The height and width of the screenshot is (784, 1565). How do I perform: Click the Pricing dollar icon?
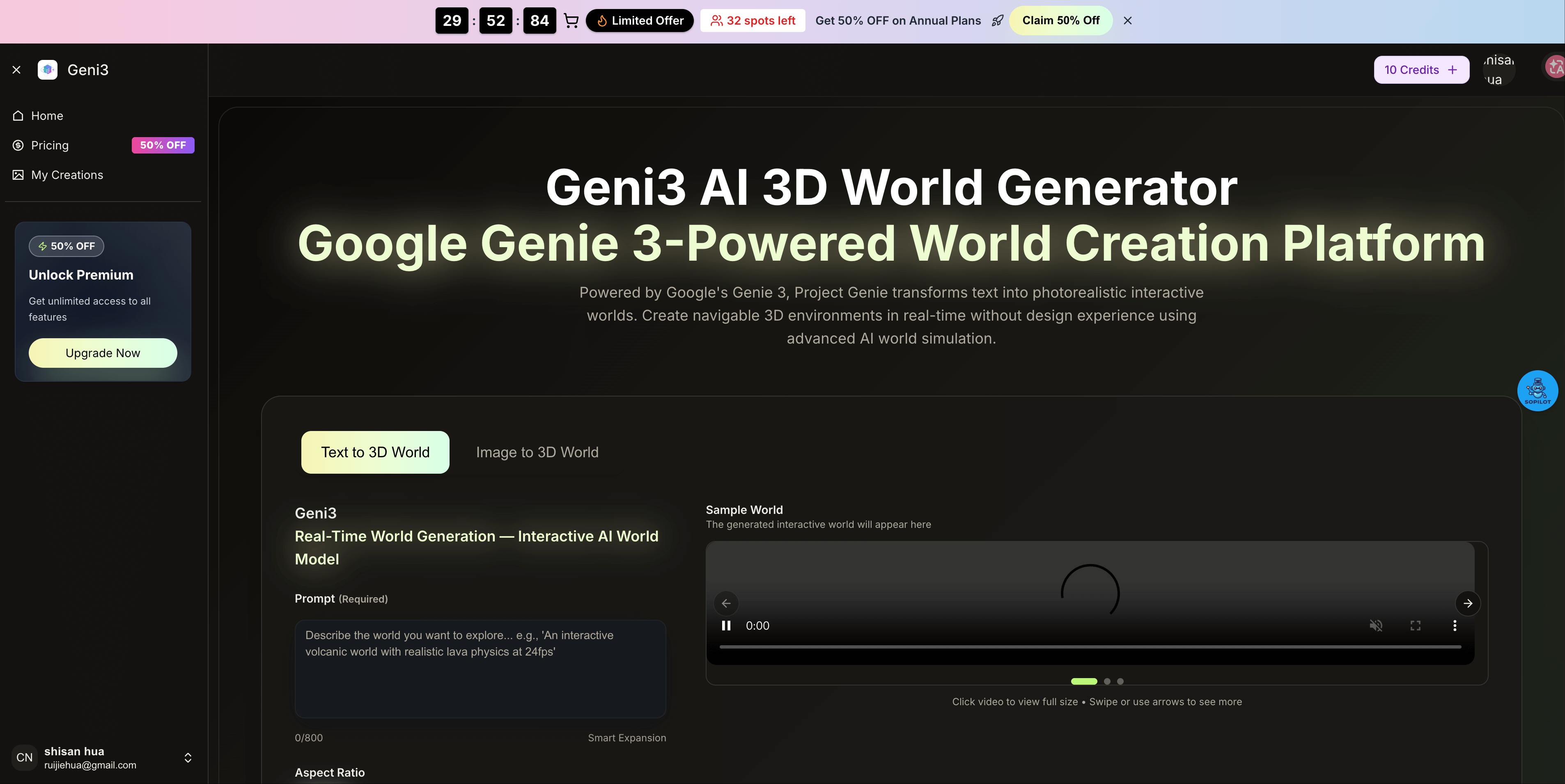[18, 145]
